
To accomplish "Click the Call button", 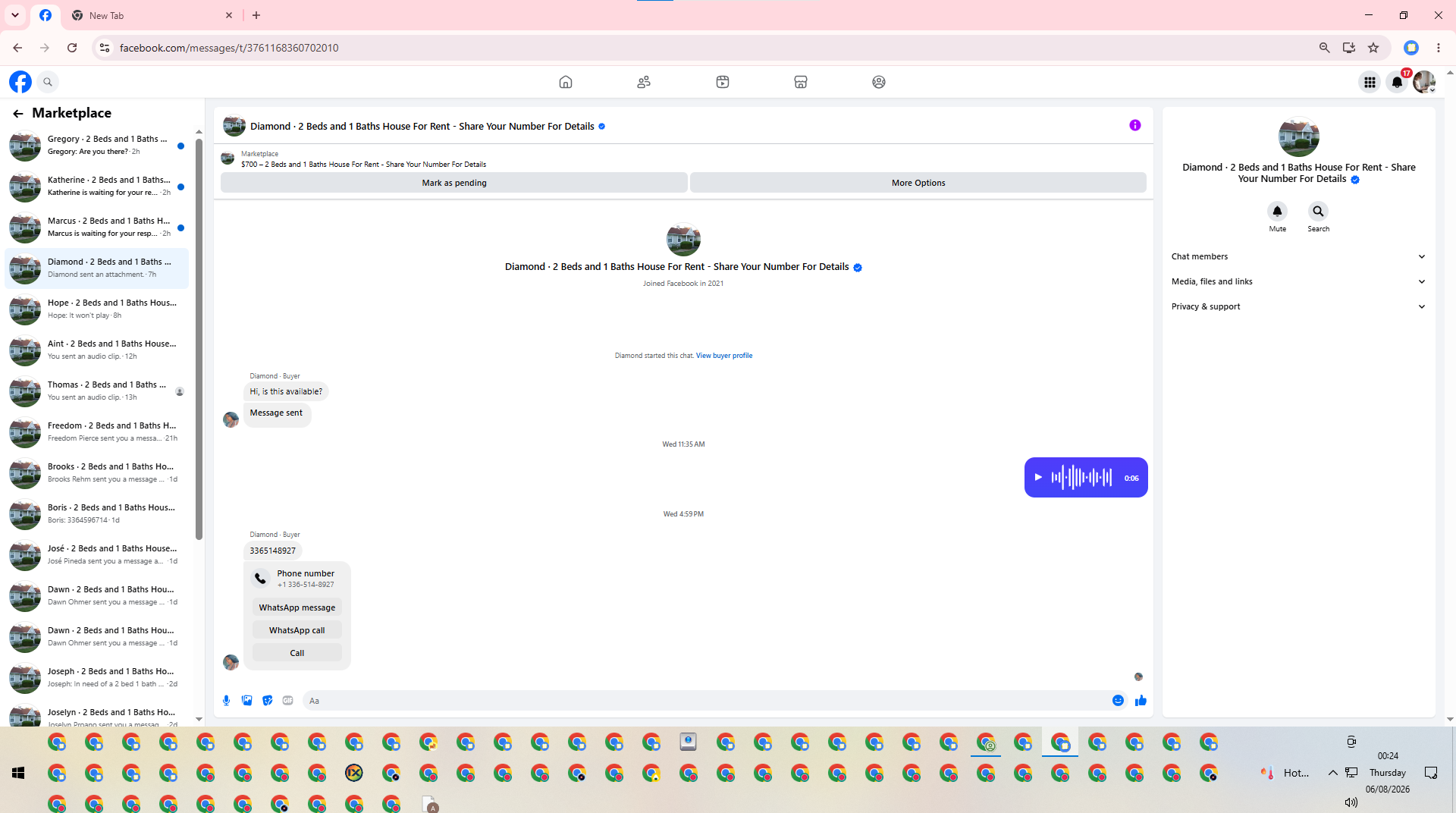I will tap(297, 653).
